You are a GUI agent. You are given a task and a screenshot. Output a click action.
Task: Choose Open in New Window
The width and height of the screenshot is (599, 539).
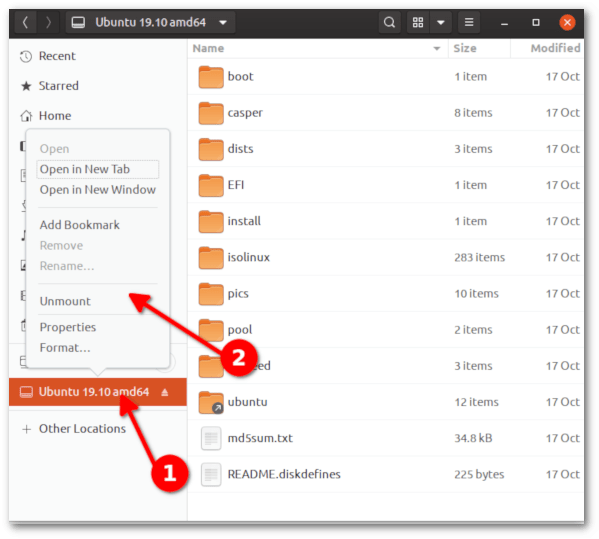(x=98, y=190)
